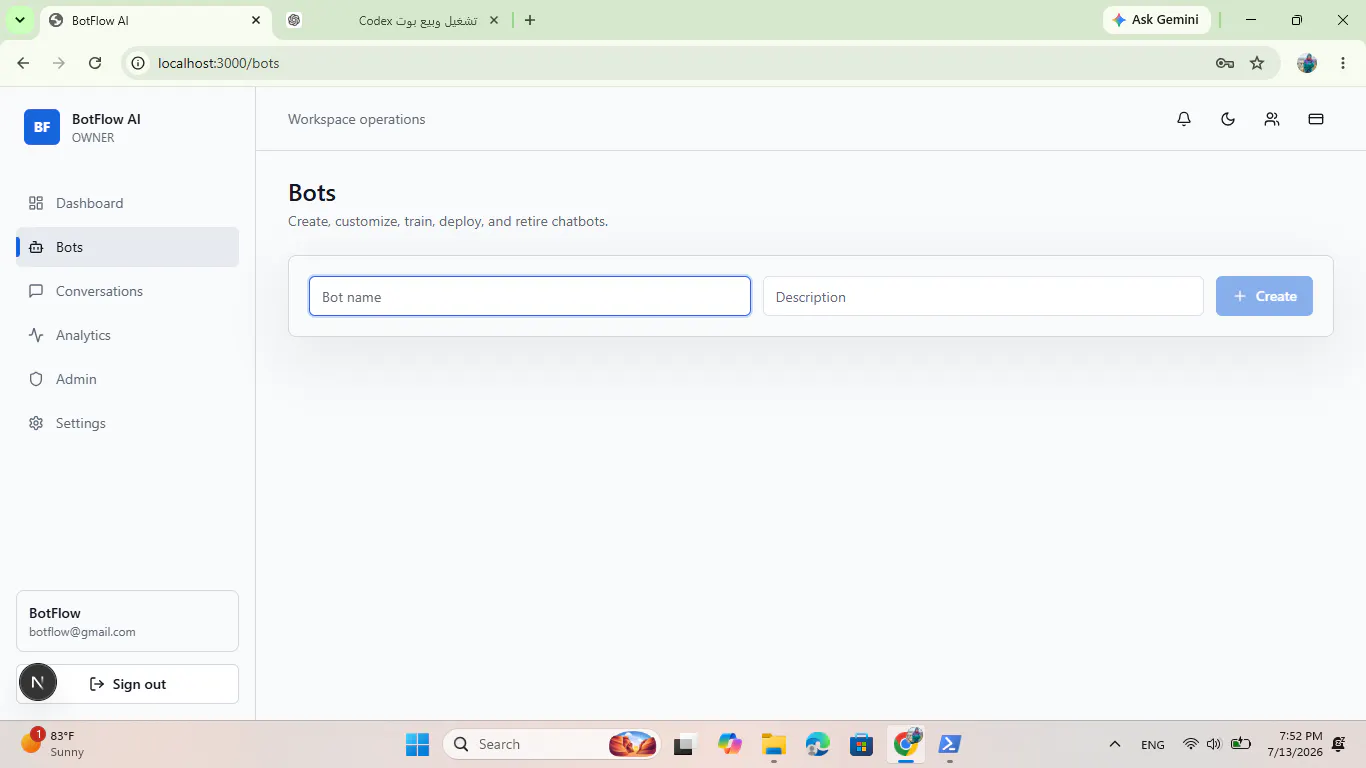Select Bots in the sidebar

(127, 247)
